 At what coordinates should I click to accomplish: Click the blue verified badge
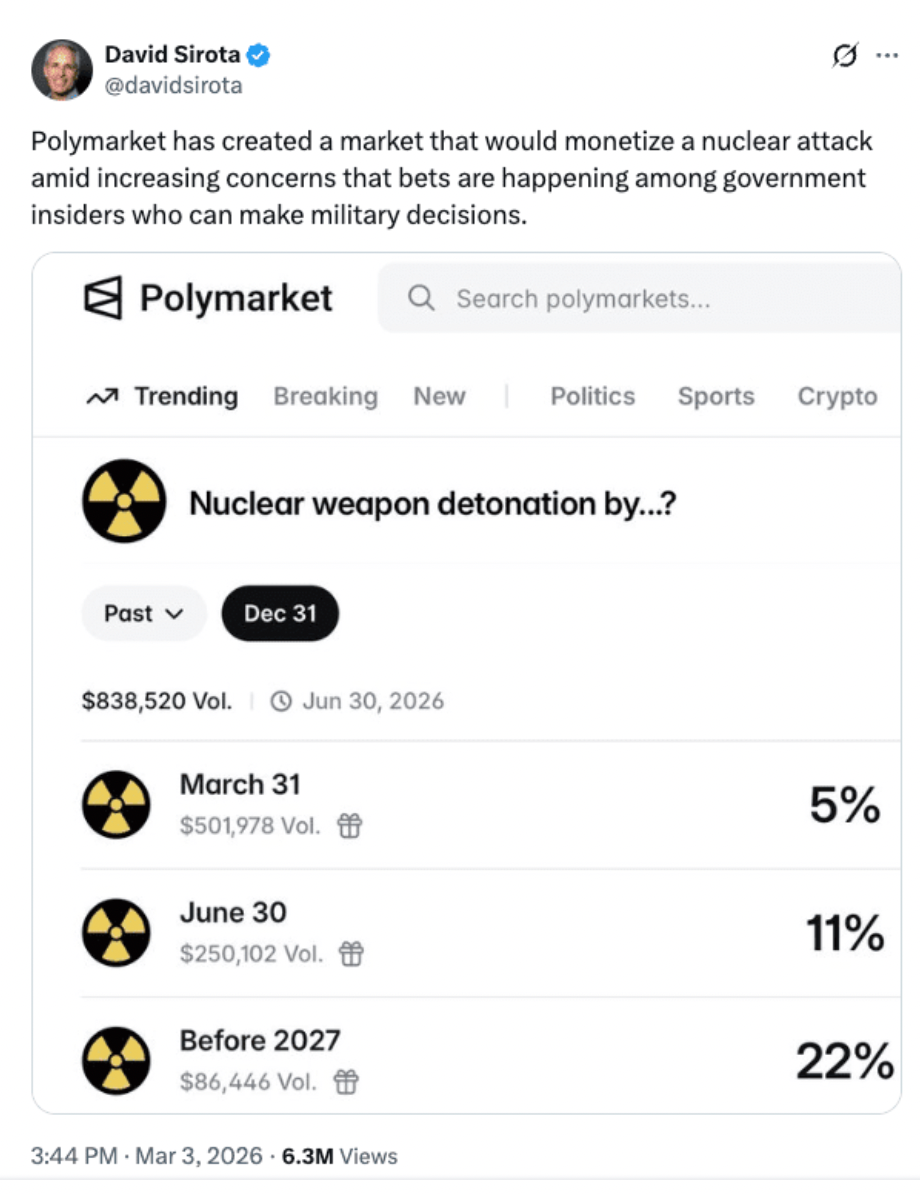pos(258,56)
